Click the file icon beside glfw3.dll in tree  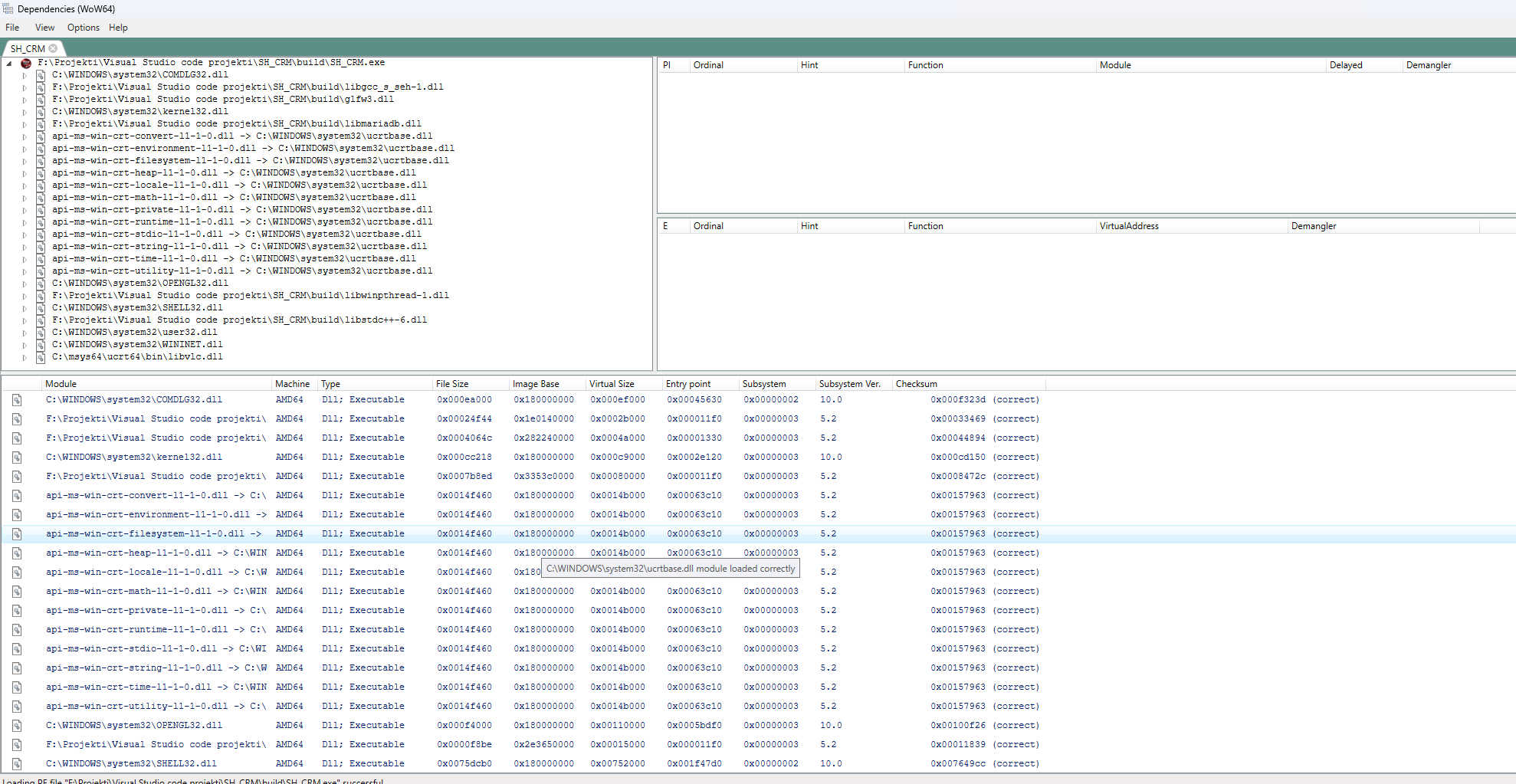coord(41,100)
